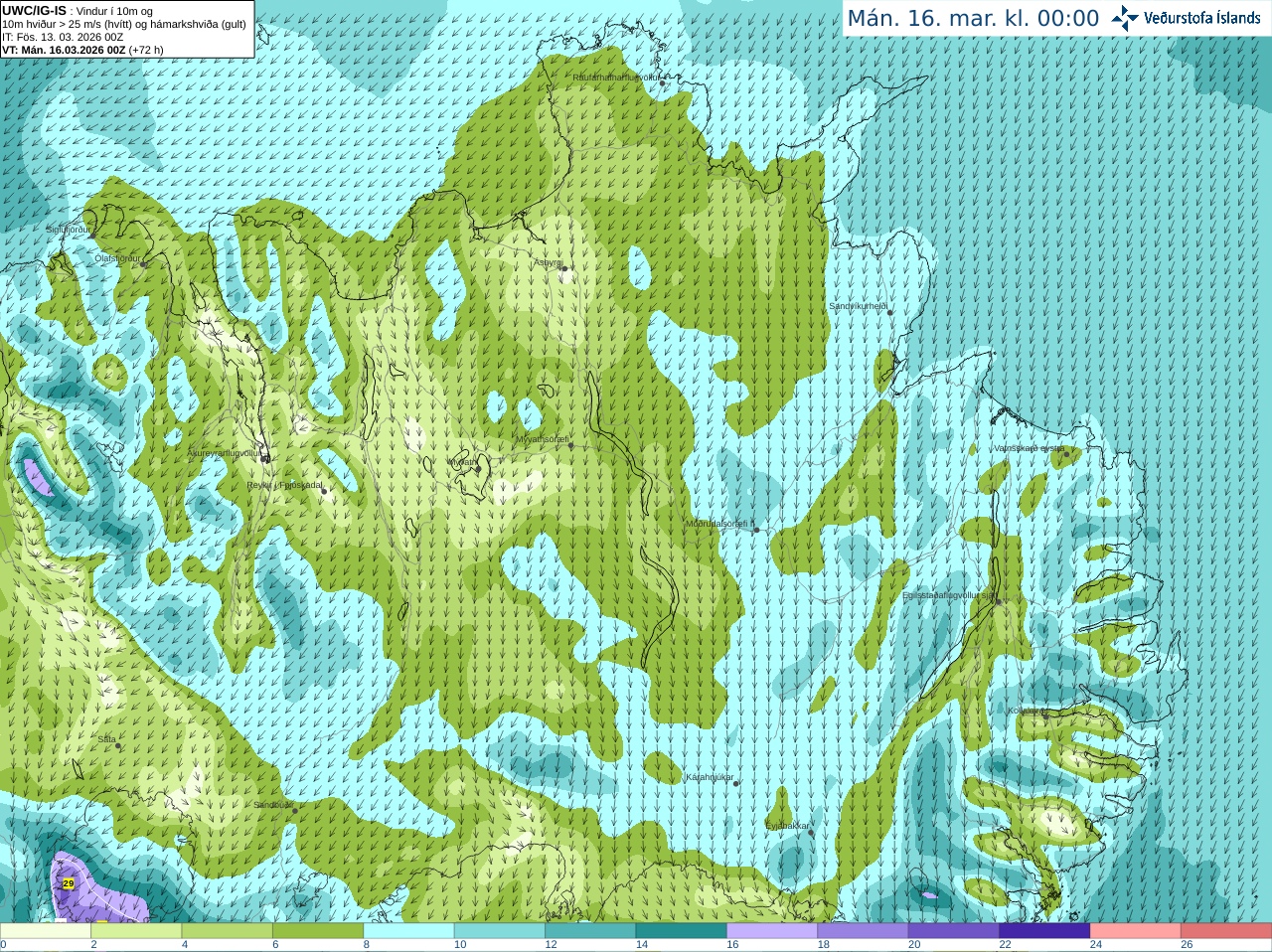Click the Egilsstaðaflugvöllur station label
Viewport: 1272px width, 952px height.
949,594
